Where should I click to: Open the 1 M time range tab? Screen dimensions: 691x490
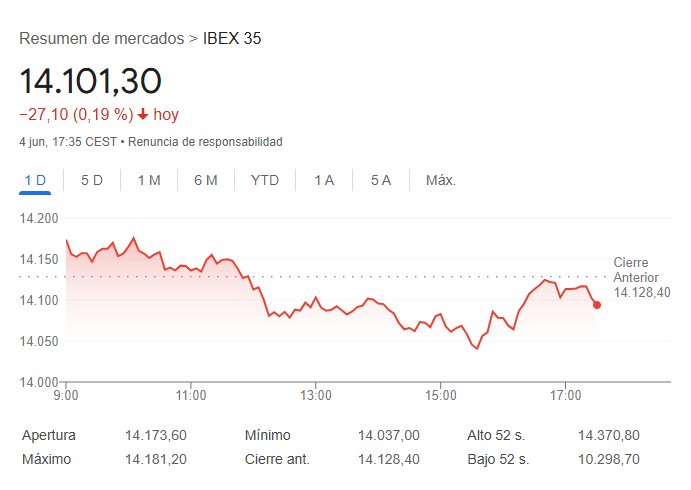pos(149,180)
